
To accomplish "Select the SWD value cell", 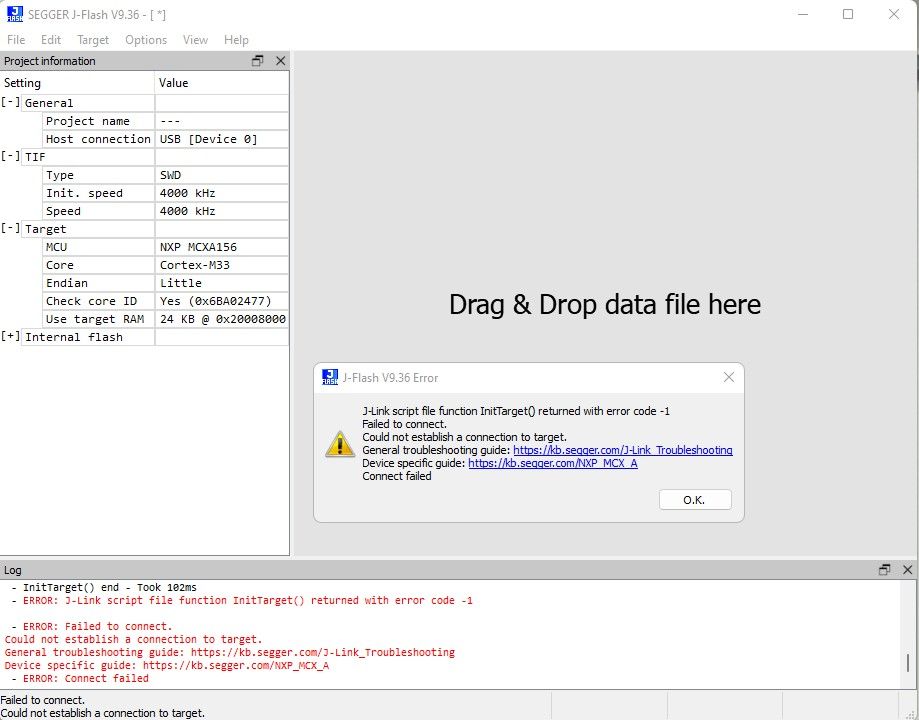I will pyautogui.click(x=222, y=175).
